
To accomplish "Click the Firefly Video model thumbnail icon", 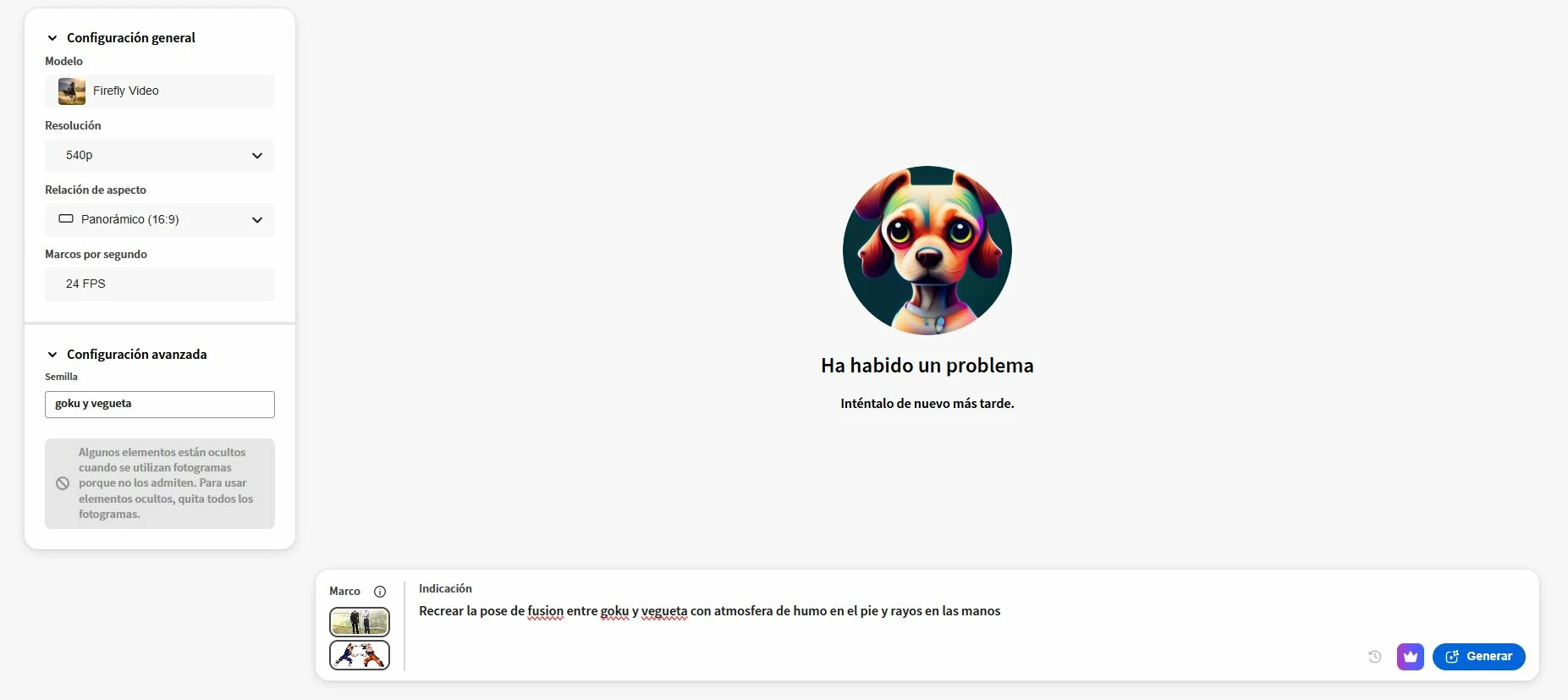I will pyautogui.click(x=72, y=91).
